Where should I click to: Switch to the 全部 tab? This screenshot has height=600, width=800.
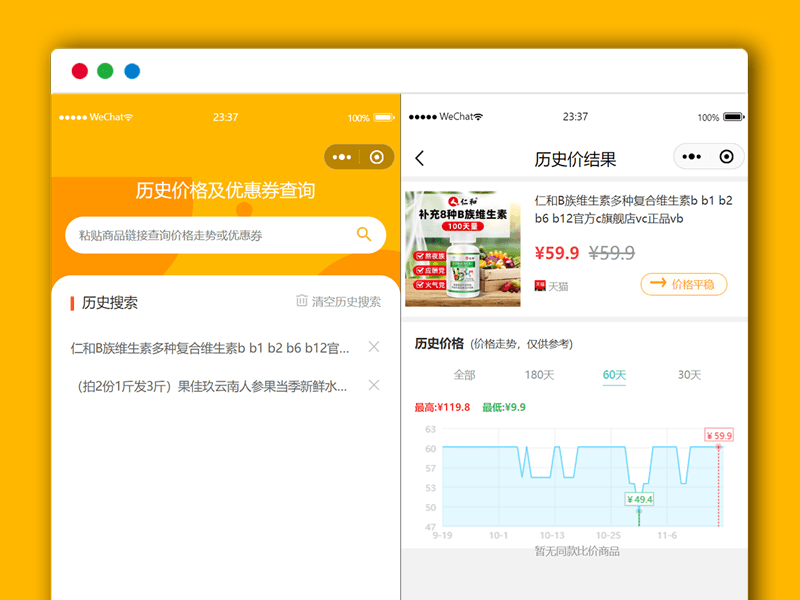[467, 374]
